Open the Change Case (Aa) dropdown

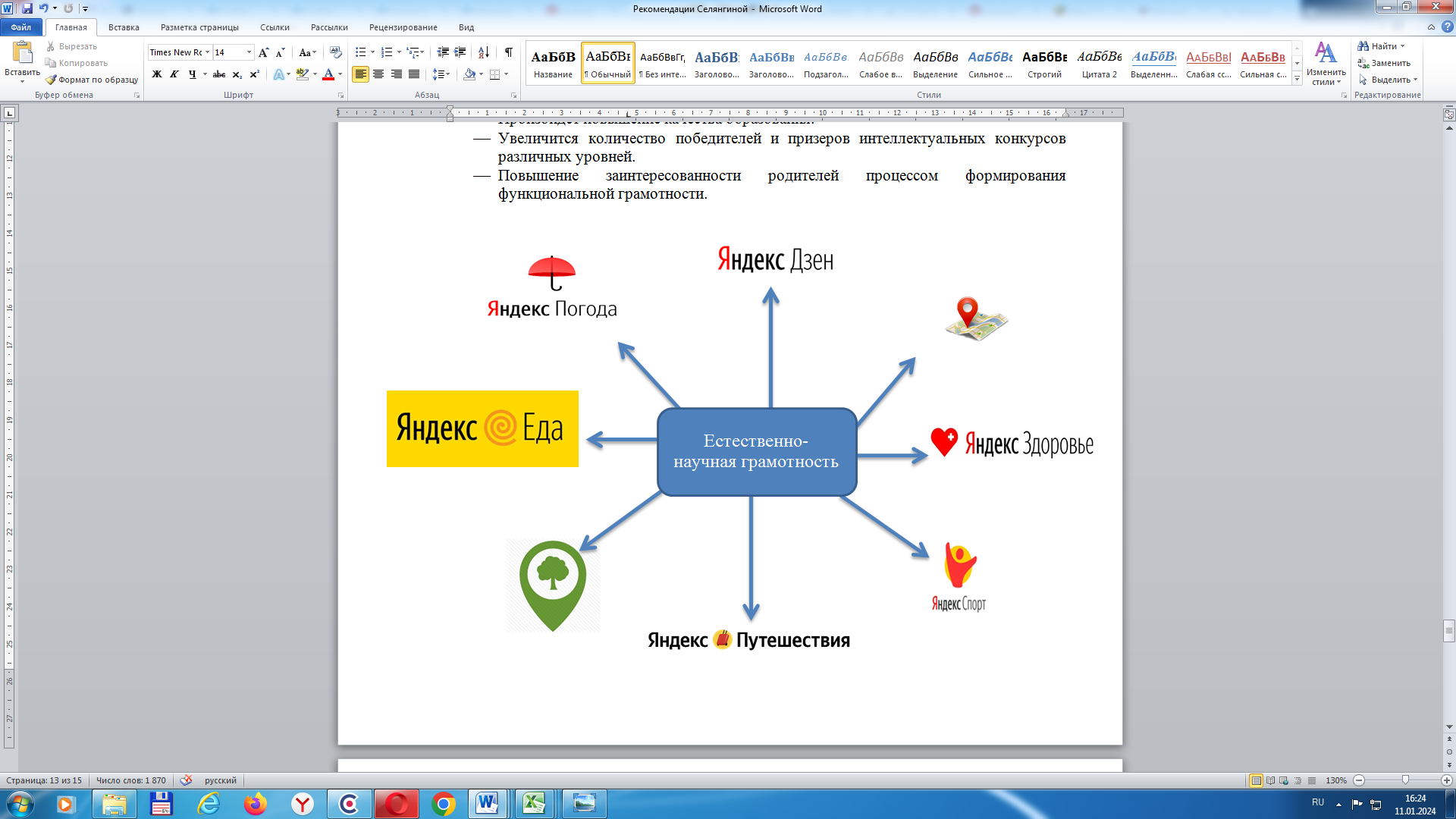click(x=307, y=52)
